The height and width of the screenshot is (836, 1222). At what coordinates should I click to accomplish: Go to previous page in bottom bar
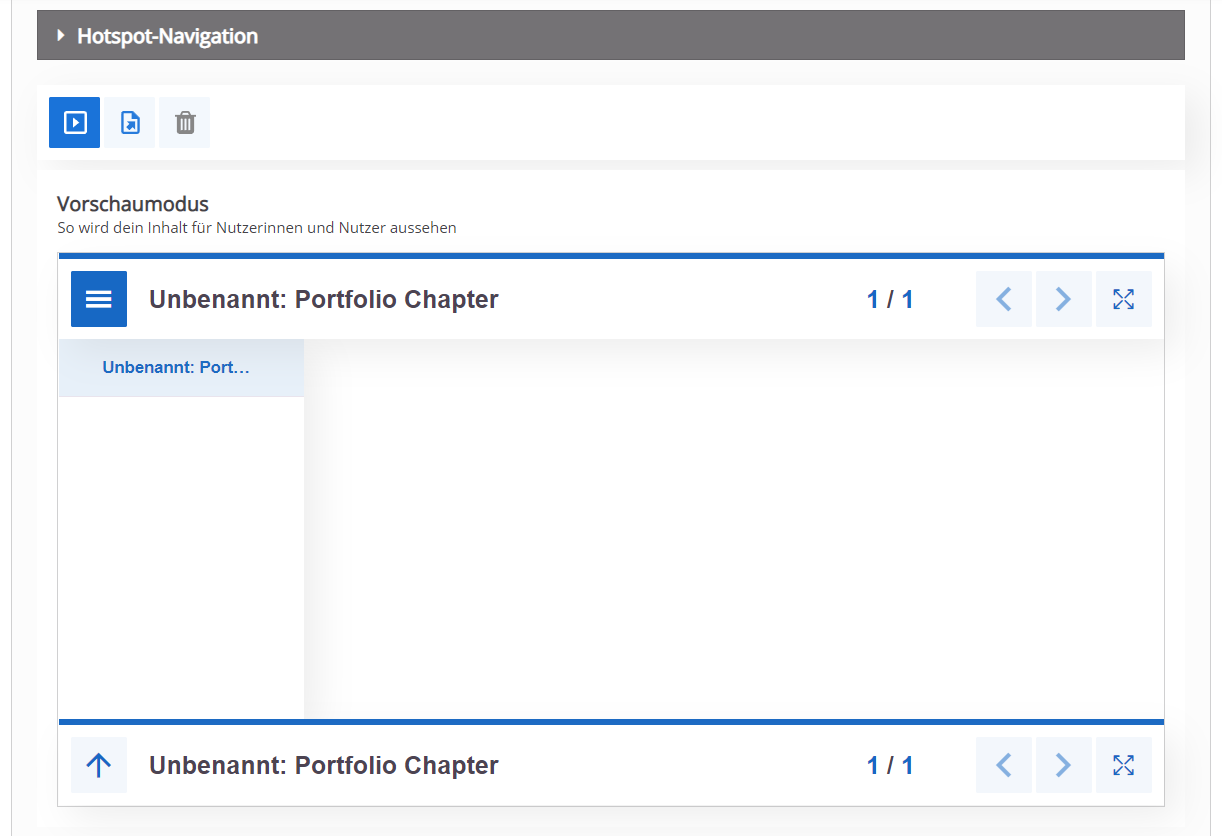click(1004, 765)
